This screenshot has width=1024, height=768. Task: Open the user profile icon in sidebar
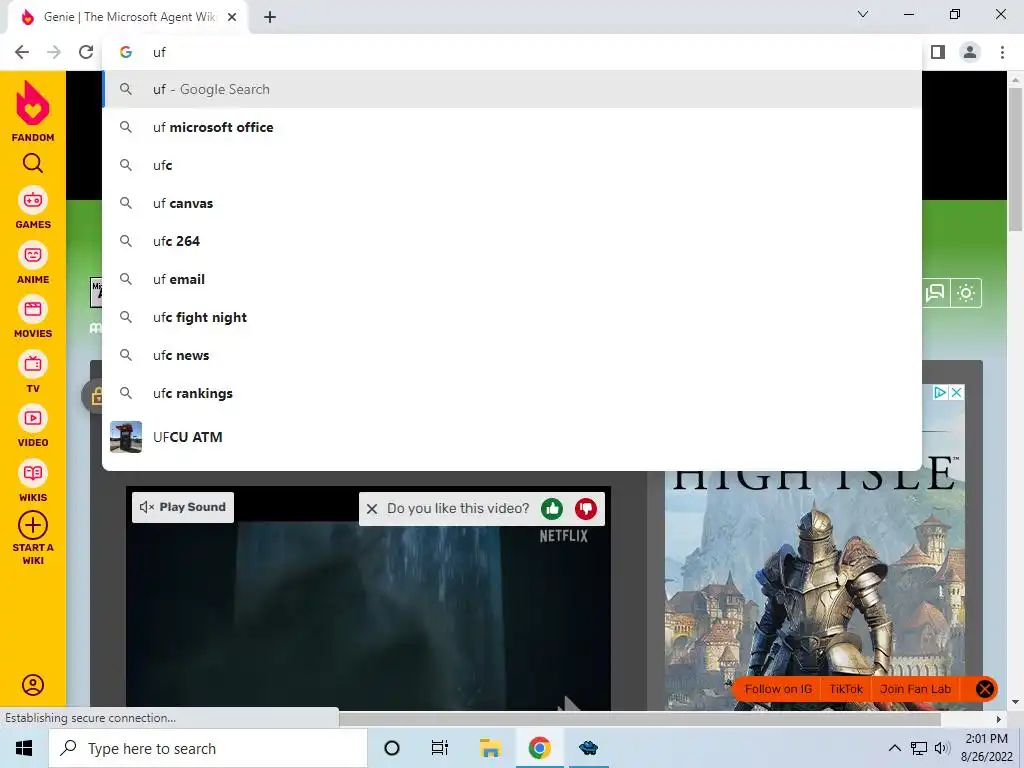pyautogui.click(x=33, y=684)
